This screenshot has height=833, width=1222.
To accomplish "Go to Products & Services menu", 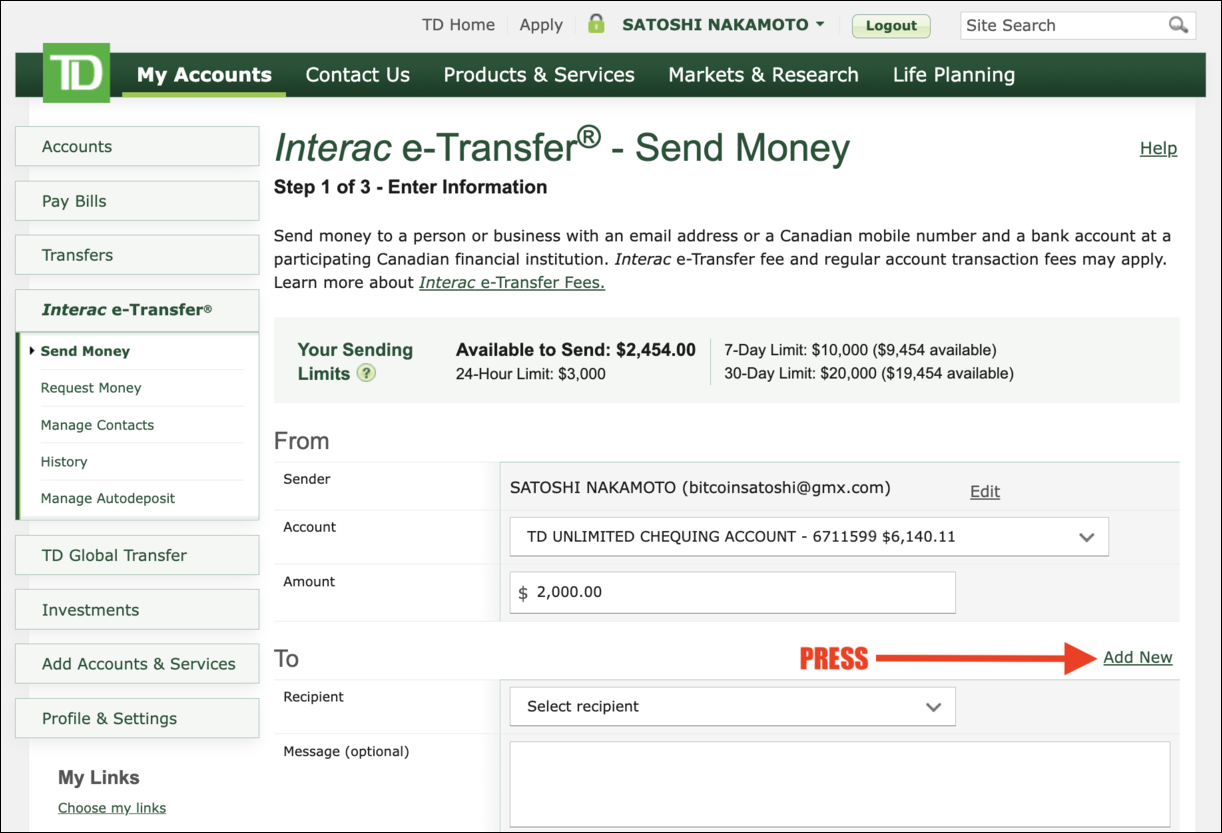I will click(x=539, y=75).
